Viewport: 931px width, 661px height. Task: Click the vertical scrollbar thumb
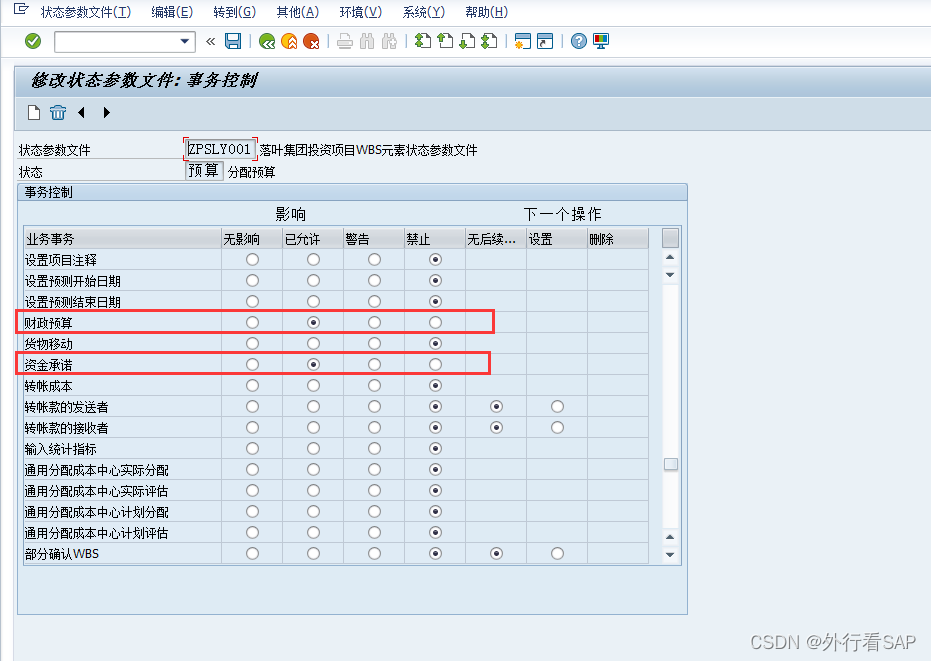click(x=670, y=464)
